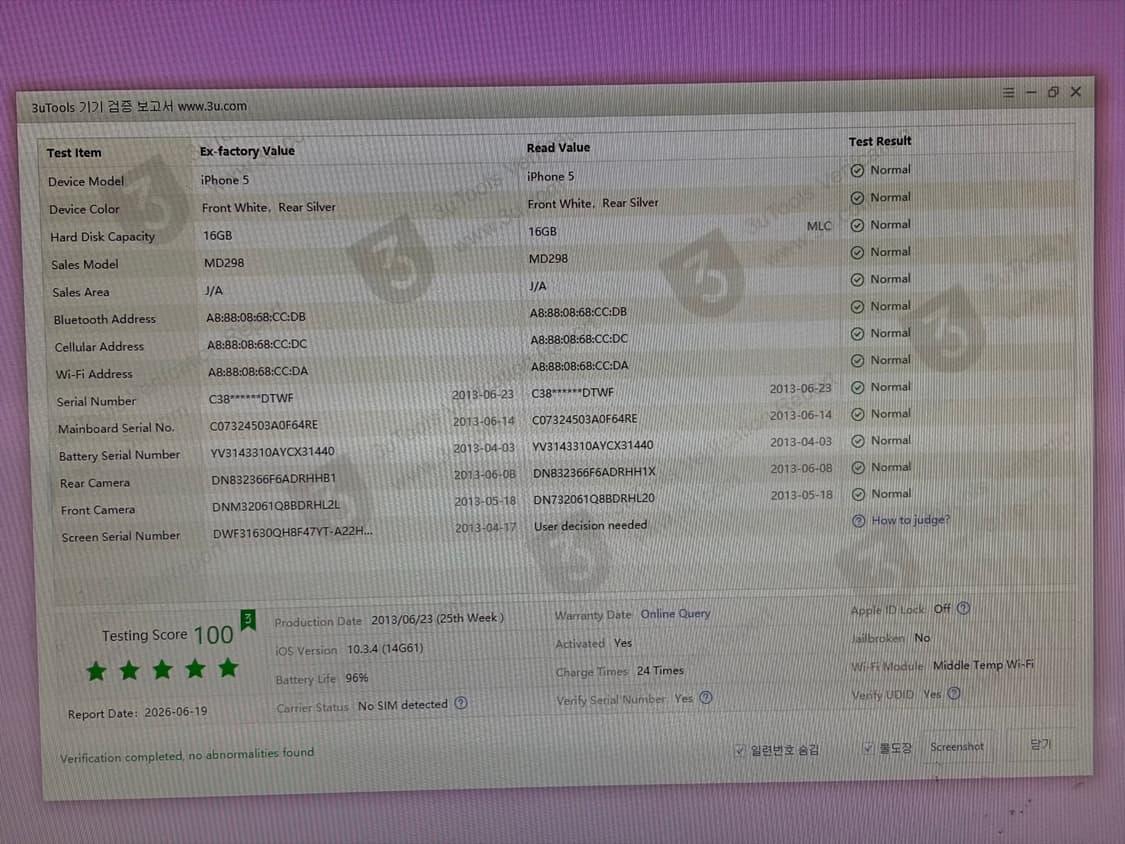This screenshot has width=1125, height=844.
Task: Click the Middle Temp Wi-Fi module value
Action: click(x=983, y=665)
